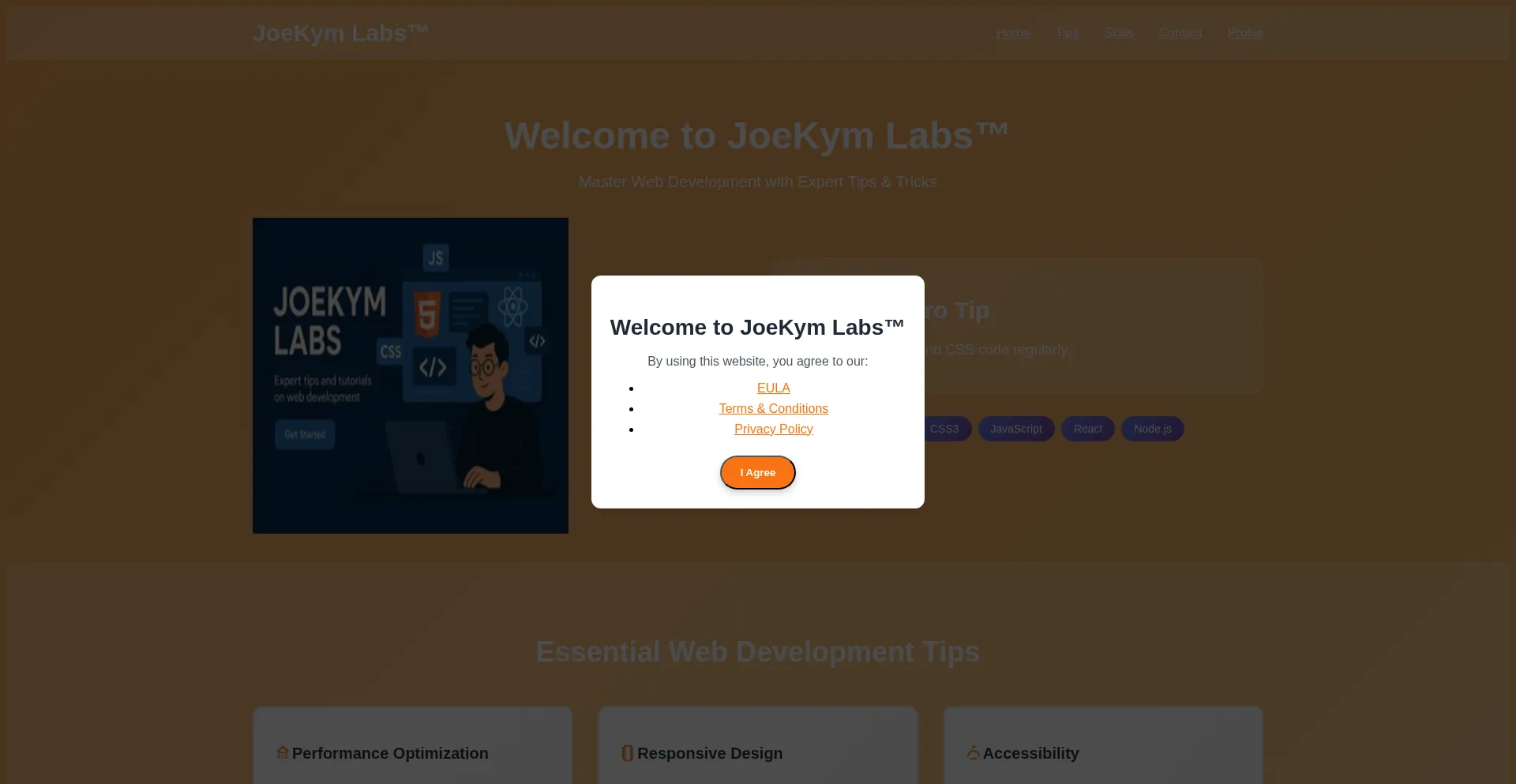Viewport: 1516px width, 784px height.
Task: Open the Terms & Conditions link
Action: coord(773,408)
